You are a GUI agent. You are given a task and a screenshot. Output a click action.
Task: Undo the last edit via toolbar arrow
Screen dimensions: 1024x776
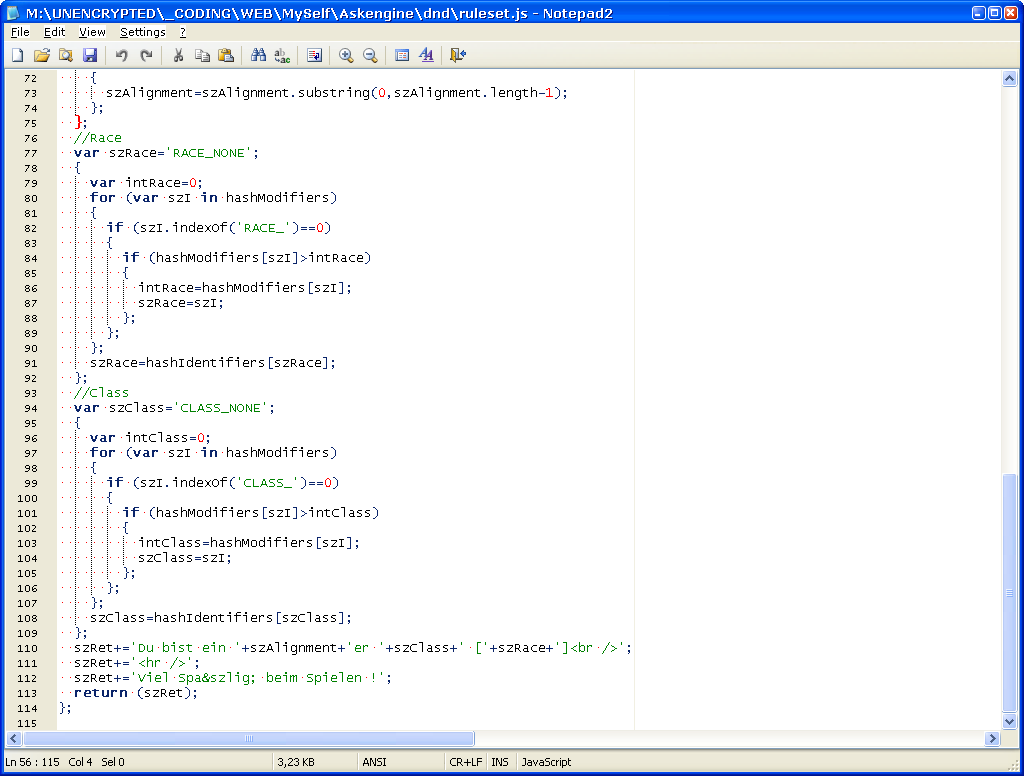[x=121, y=56]
